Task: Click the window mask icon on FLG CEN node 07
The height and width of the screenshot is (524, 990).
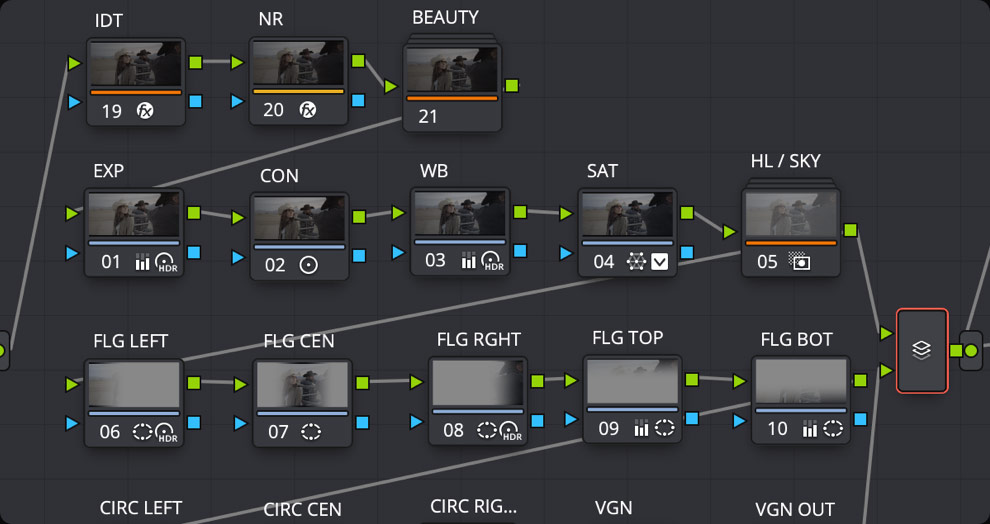Action: click(x=311, y=432)
